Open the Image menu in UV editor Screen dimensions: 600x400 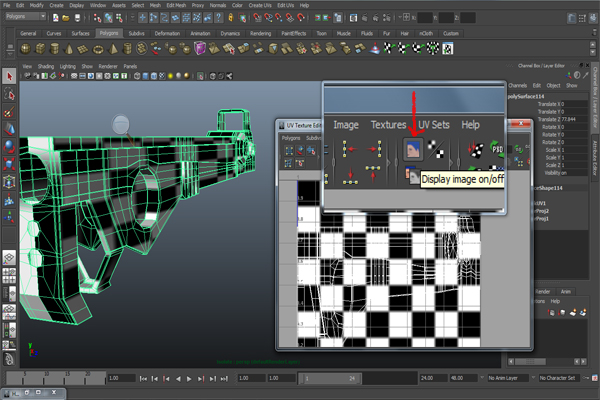[x=346, y=125]
